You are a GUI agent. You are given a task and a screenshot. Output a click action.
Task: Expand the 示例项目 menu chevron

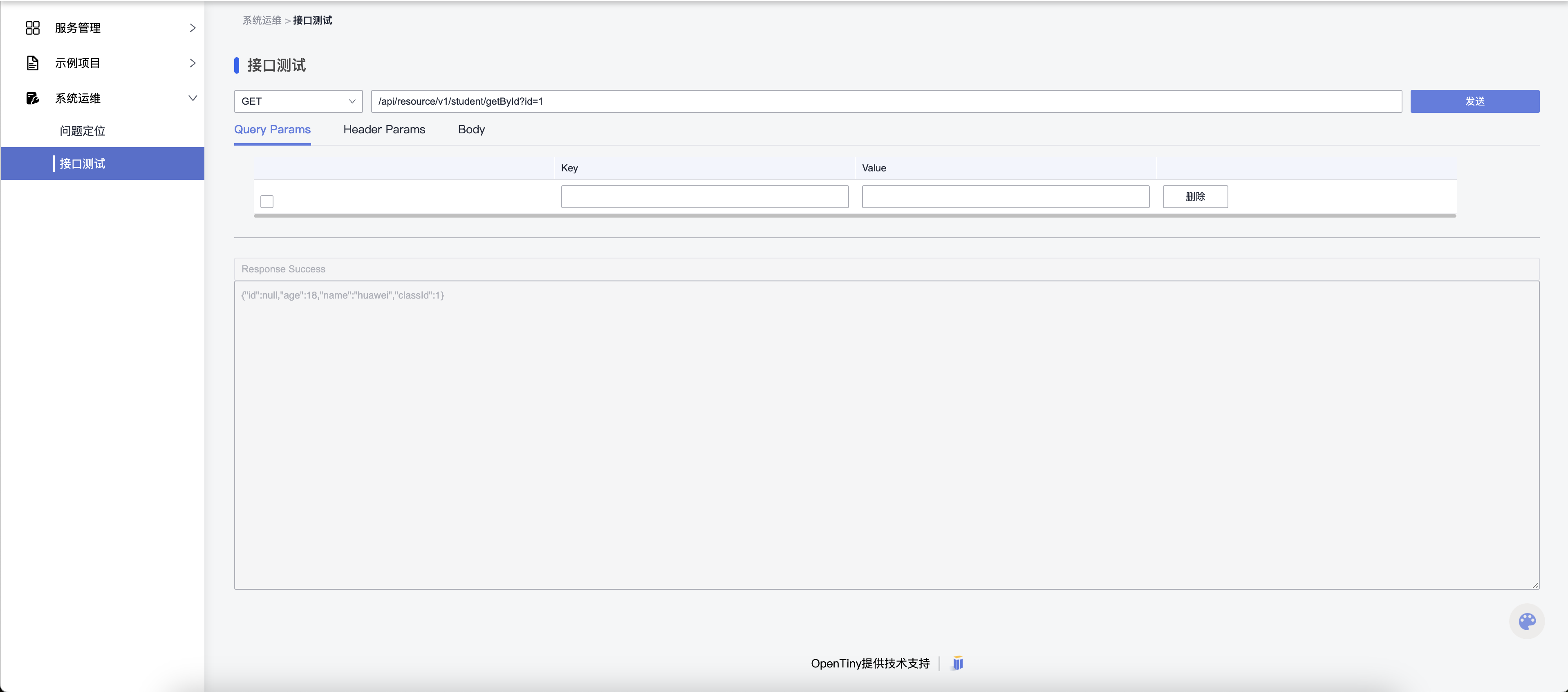193,63
